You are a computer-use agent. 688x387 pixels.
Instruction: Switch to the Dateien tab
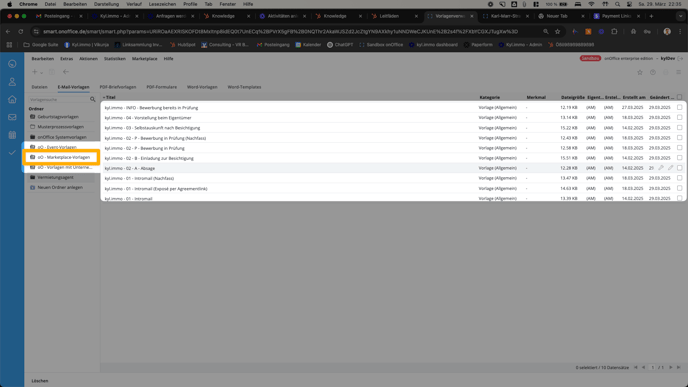coord(39,87)
